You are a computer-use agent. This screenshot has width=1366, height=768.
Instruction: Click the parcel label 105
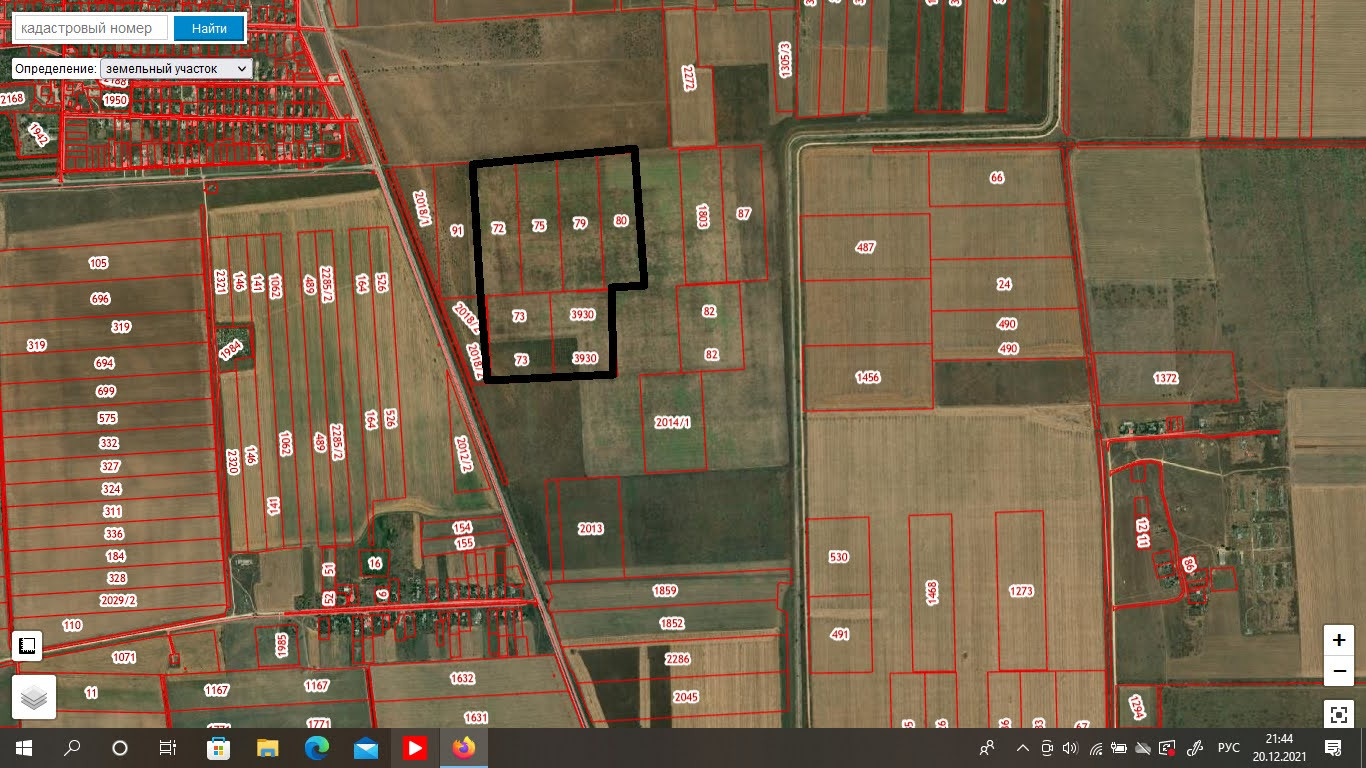pos(98,263)
